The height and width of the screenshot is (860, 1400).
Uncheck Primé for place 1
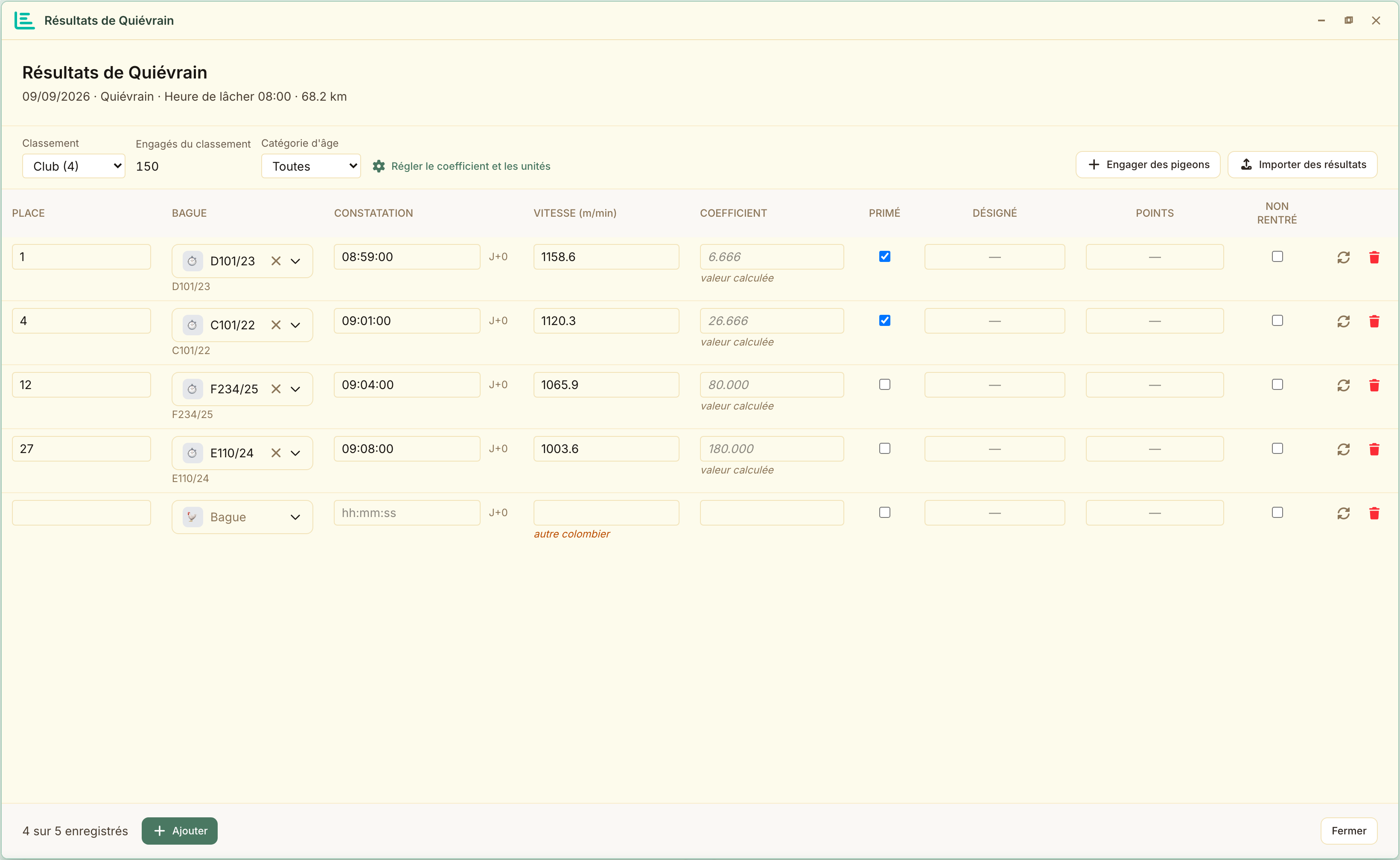pos(884,256)
